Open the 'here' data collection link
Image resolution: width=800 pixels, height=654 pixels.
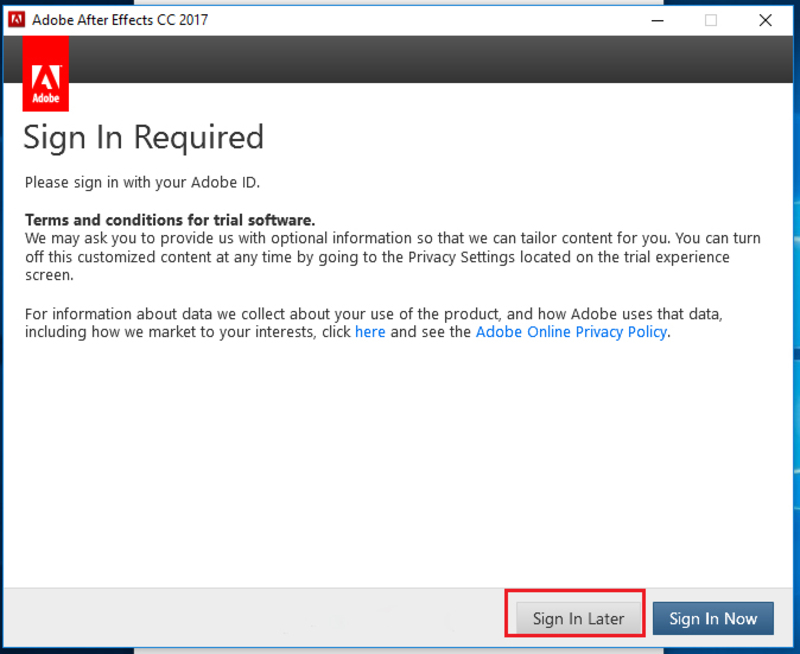tap(370, 332)
